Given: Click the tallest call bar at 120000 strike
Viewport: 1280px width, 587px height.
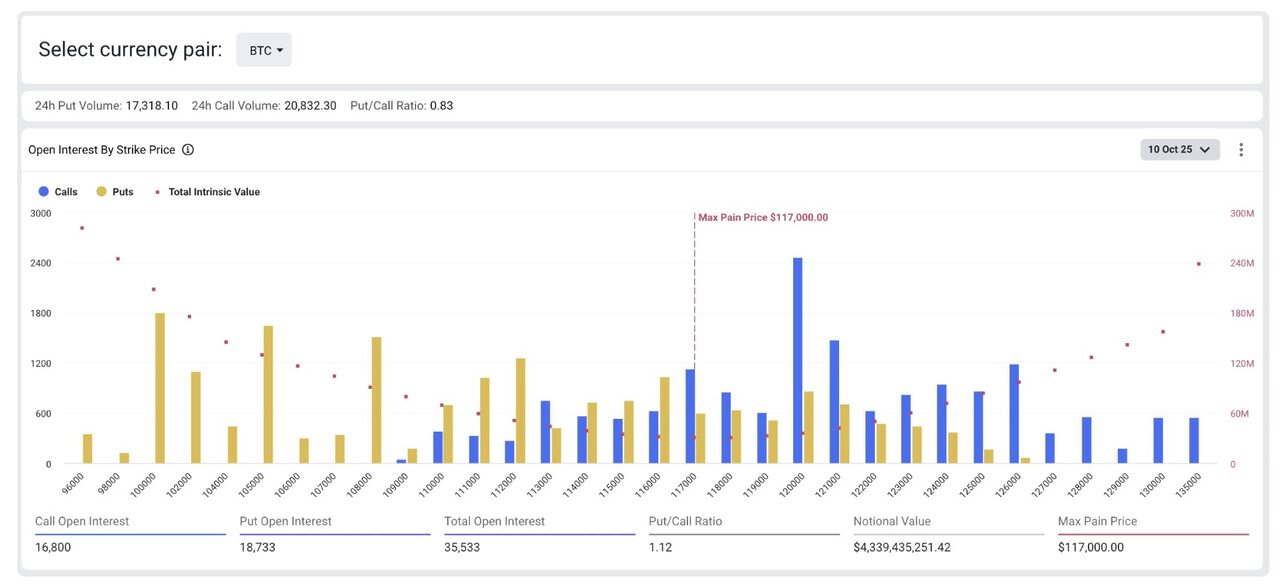Looking at the screenshot, I should pos(797,360).
